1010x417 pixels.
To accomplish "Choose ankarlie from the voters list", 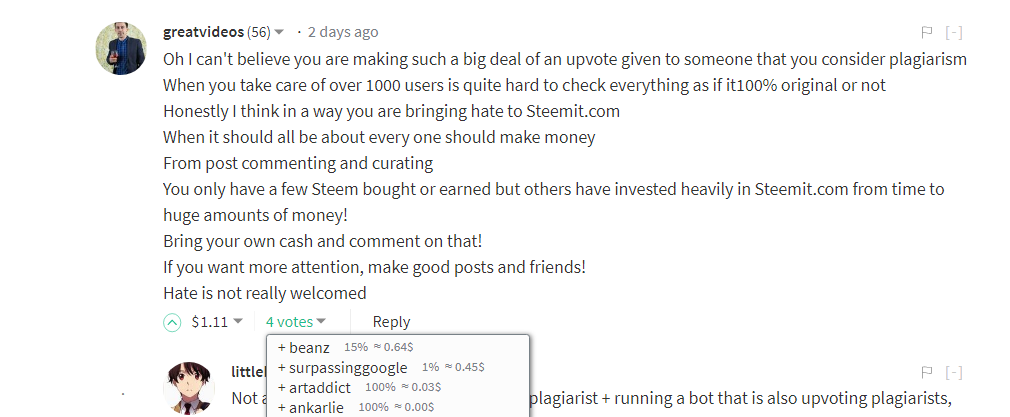I will (317, 407).
